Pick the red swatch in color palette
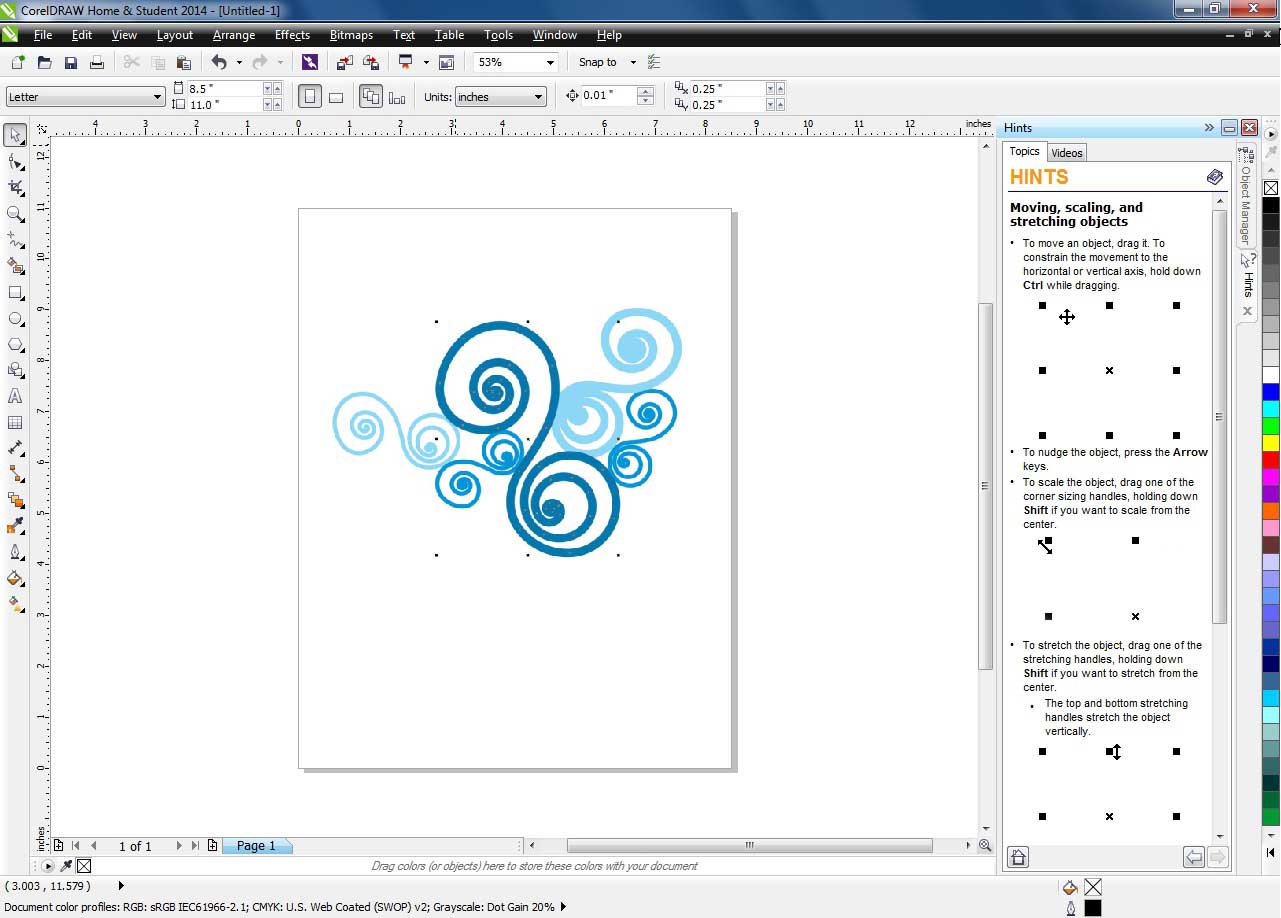 [x=1270, y=460]
